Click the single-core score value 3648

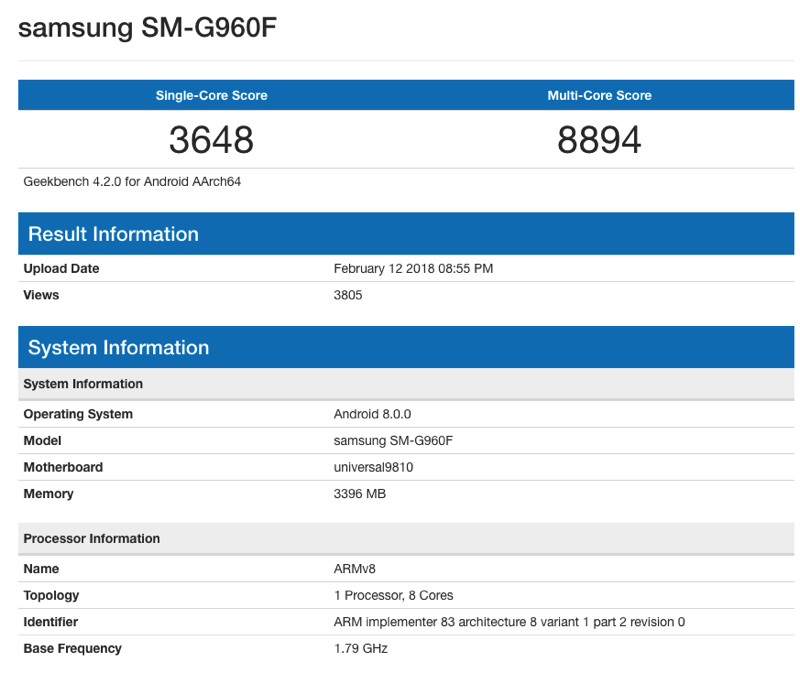click(211, 140)
